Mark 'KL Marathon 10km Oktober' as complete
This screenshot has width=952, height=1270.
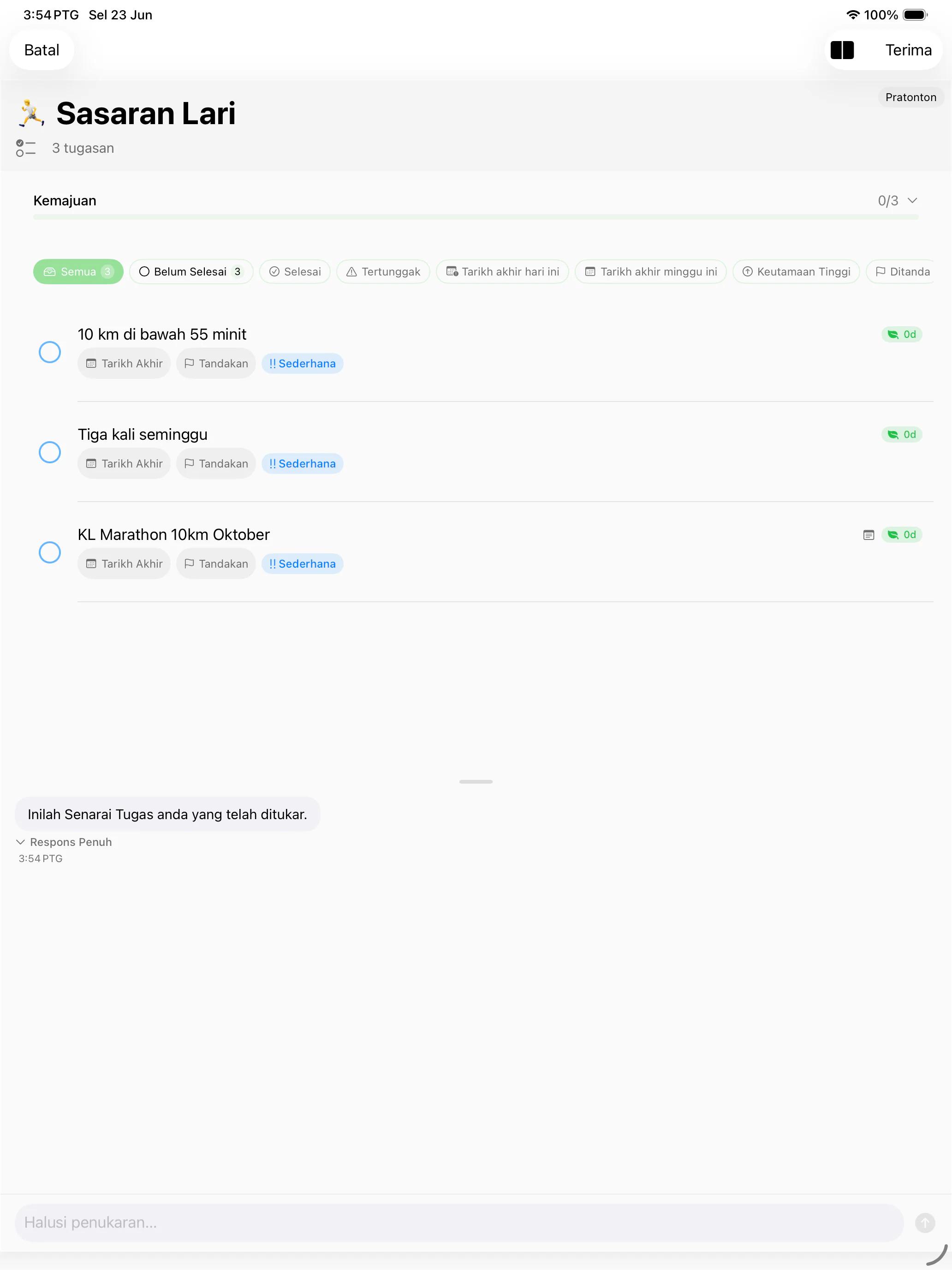(x=50, y=552)
